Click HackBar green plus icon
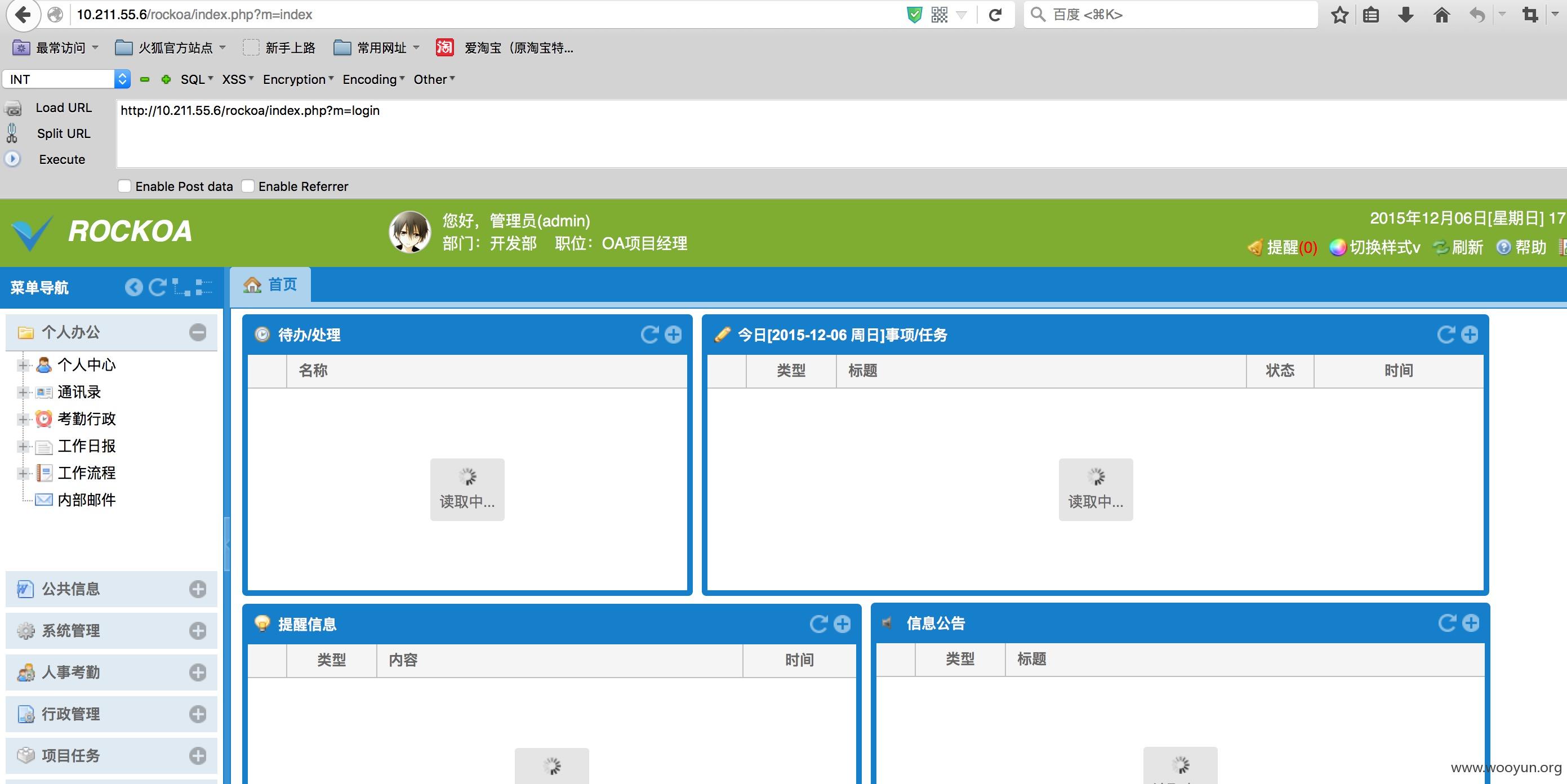 166,79
